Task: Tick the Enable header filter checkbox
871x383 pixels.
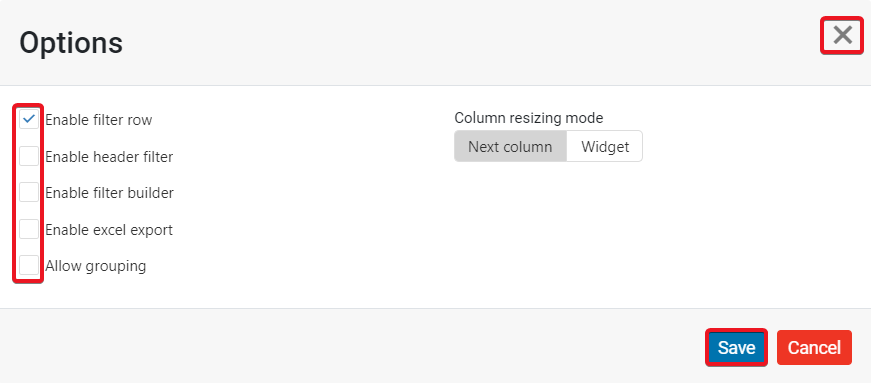Action: (x=29, y=156)
